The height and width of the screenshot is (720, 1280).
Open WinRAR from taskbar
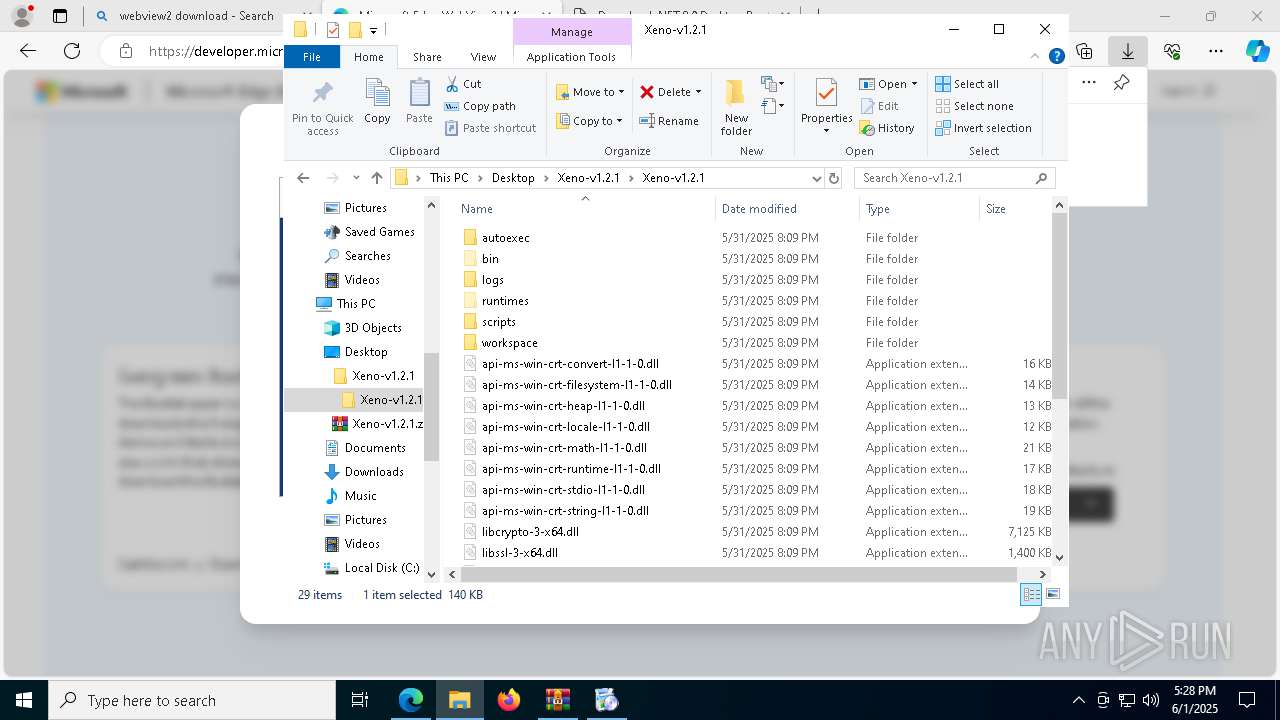(557, 700)
